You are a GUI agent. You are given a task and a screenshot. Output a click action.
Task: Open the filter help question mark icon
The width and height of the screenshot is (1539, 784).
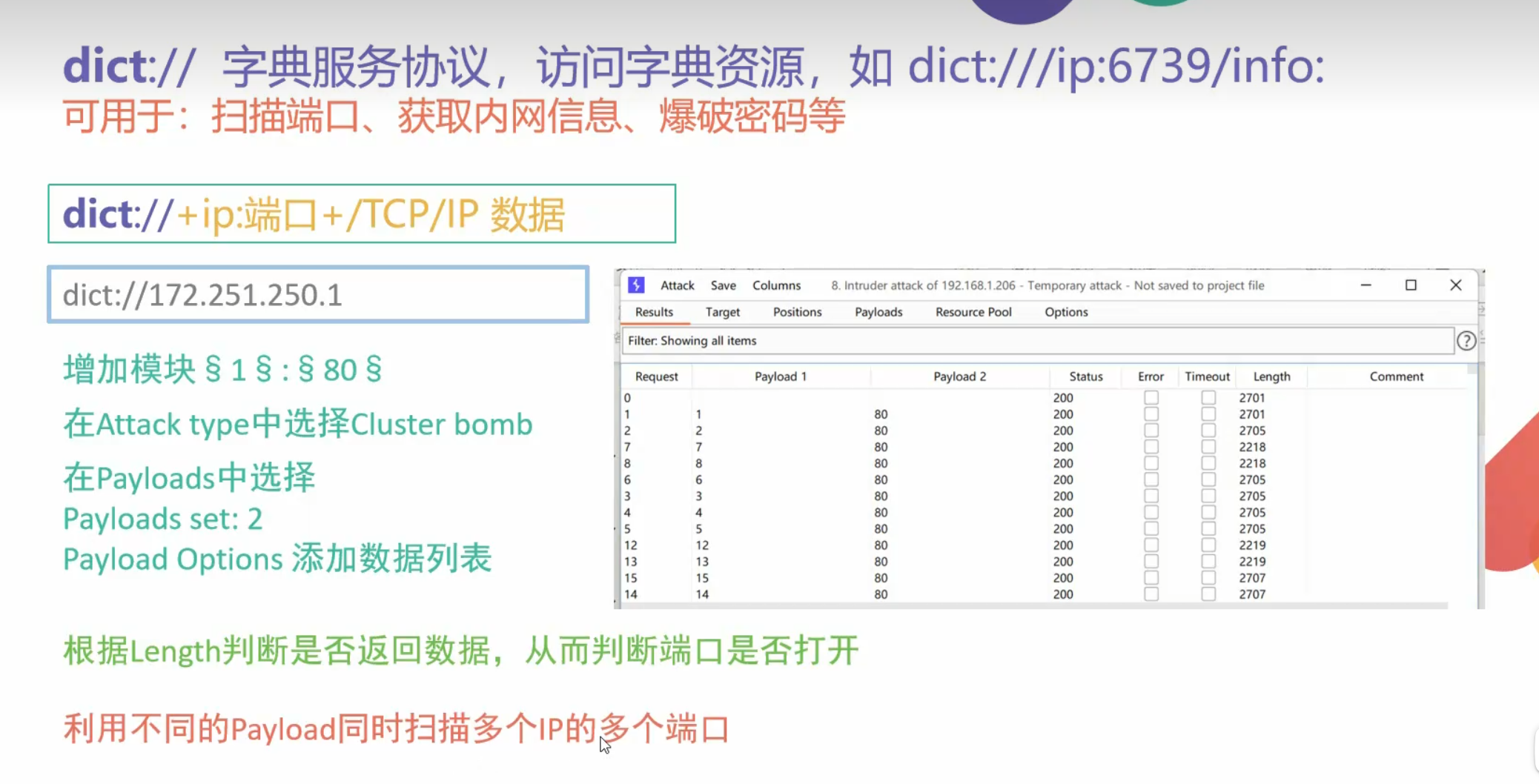pos(1466,341)
